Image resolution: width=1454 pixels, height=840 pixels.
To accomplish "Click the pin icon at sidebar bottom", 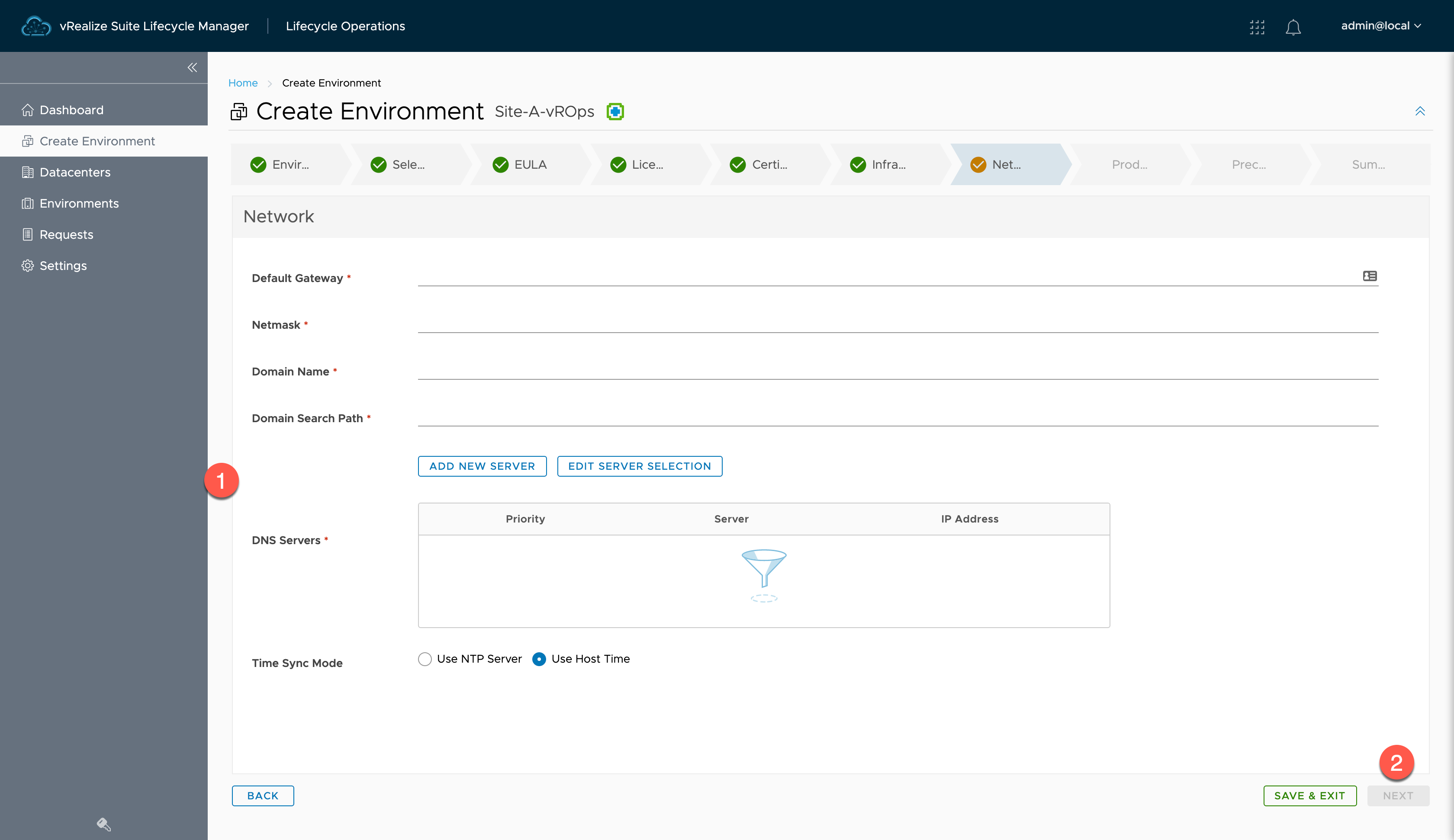I will 104,824.
